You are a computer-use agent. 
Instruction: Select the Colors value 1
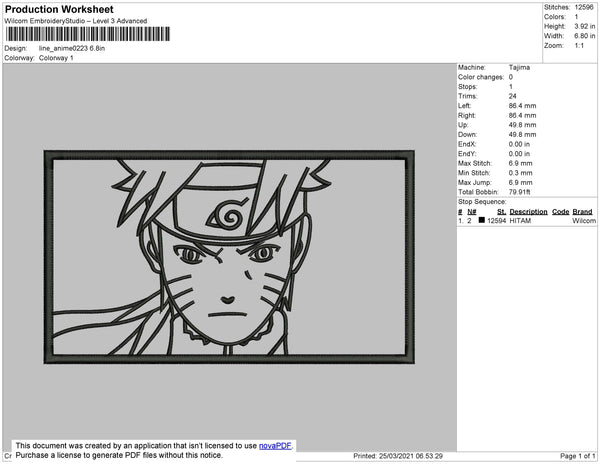tap(576, 17)
